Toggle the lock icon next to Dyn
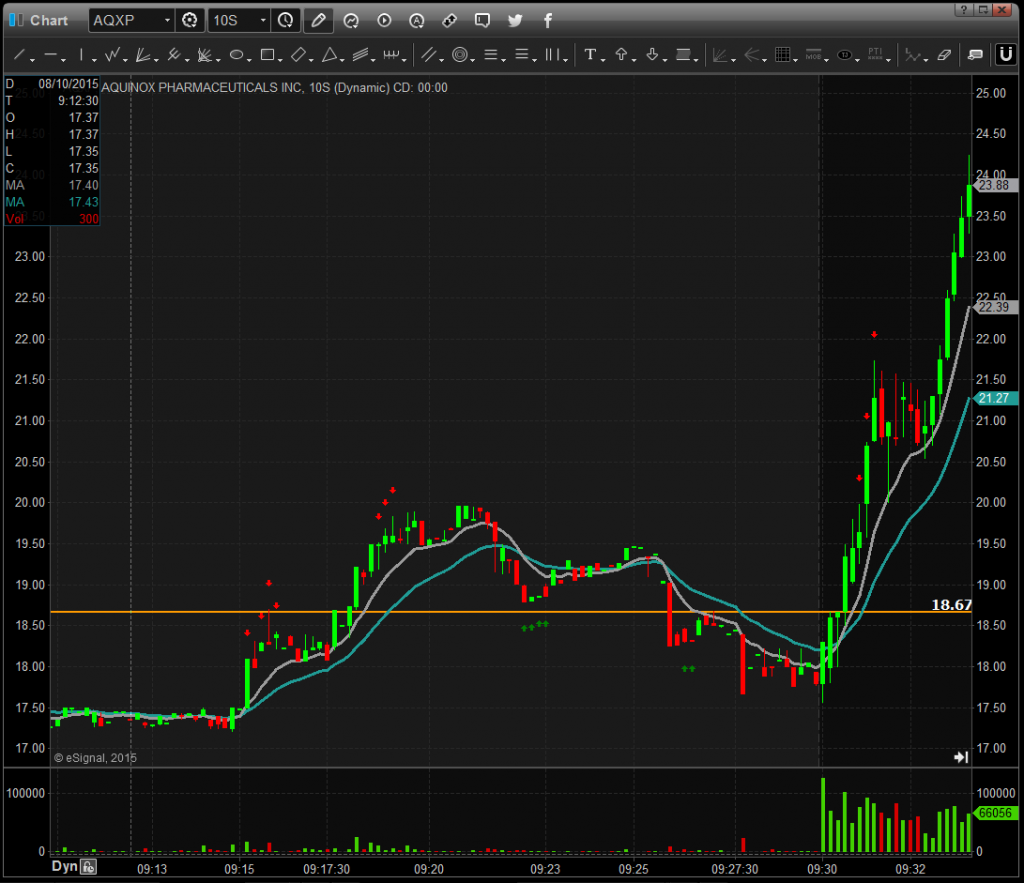 click(x=88, y=867)
